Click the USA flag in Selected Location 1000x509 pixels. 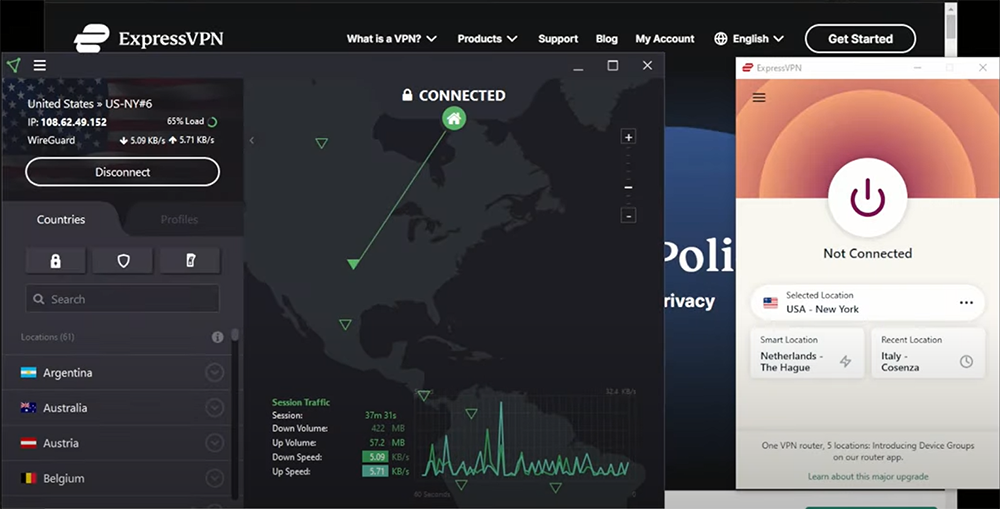(x=770, y=302)
